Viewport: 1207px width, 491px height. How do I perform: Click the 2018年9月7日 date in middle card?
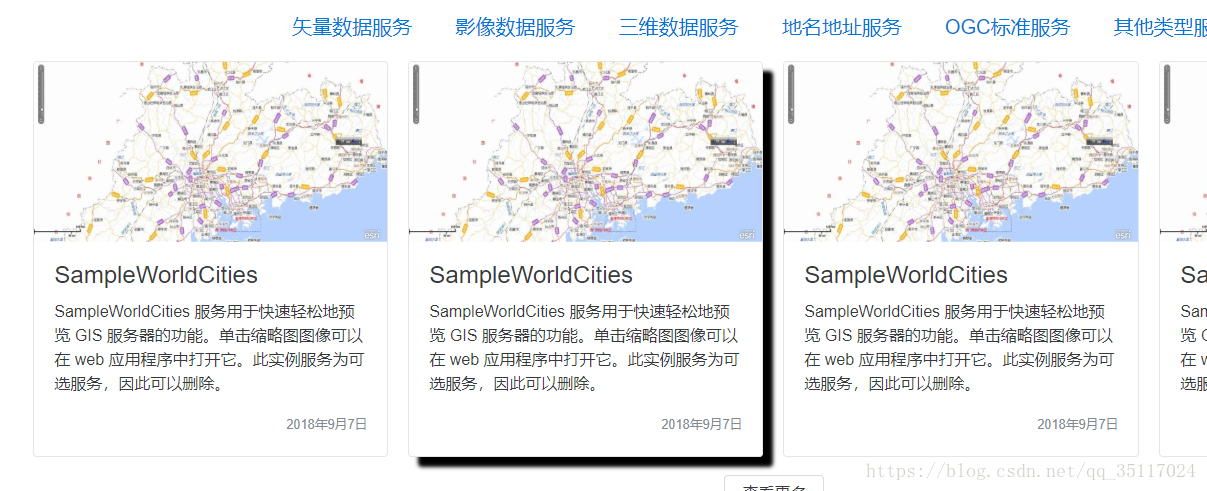pos(702,424)
